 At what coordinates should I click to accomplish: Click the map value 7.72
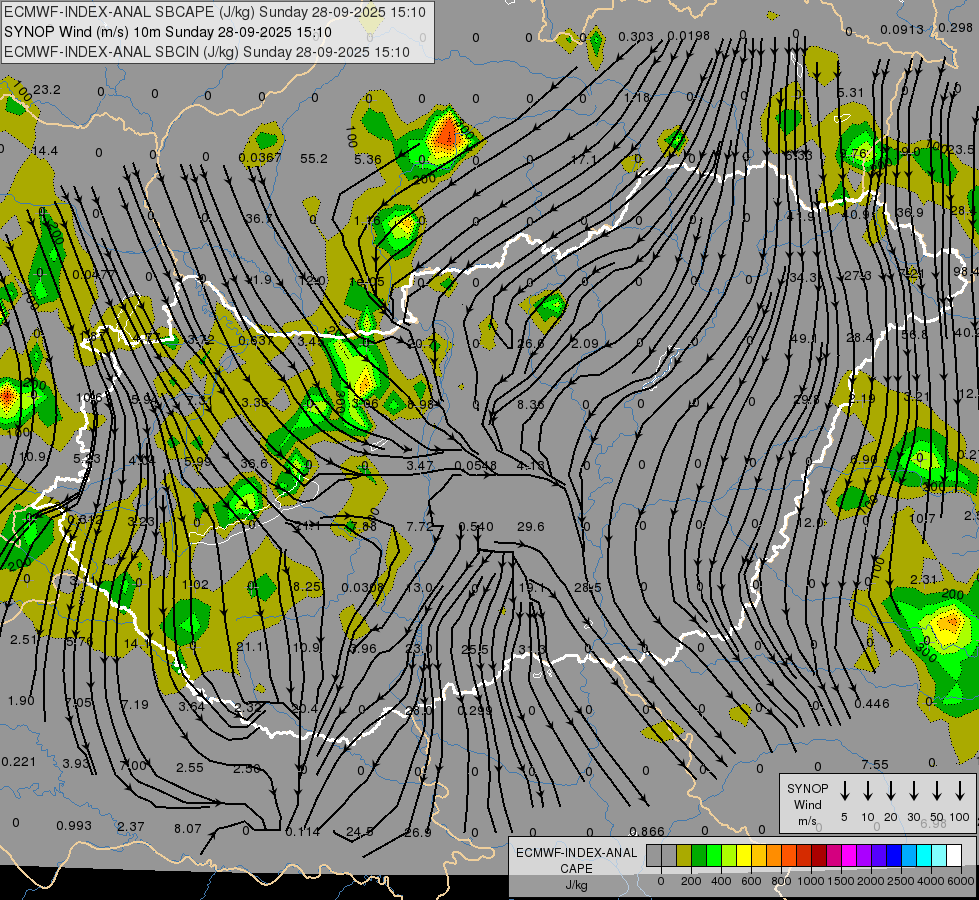click(x=420, y=527)
